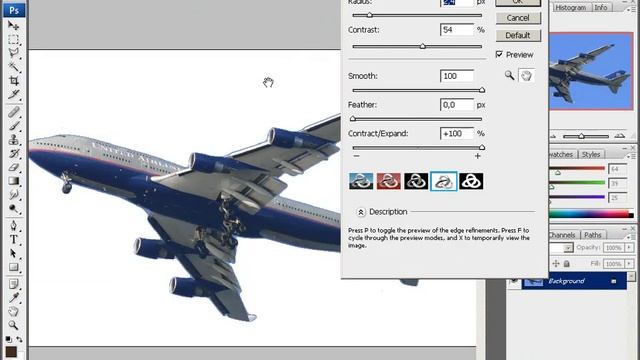Select the Eyedropper tool
640x360 pixels.
(x=13, y=298)
